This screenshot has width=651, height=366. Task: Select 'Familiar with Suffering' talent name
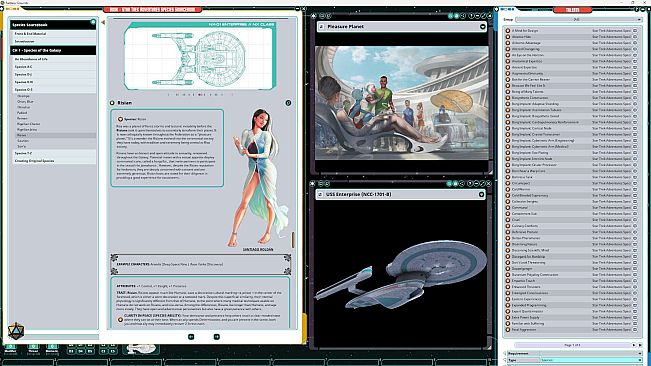(x=528, y=324)
